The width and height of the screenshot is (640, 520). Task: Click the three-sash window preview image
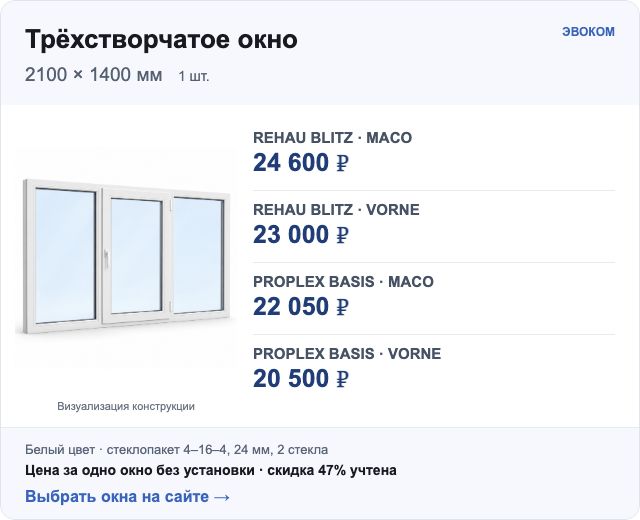124,256
